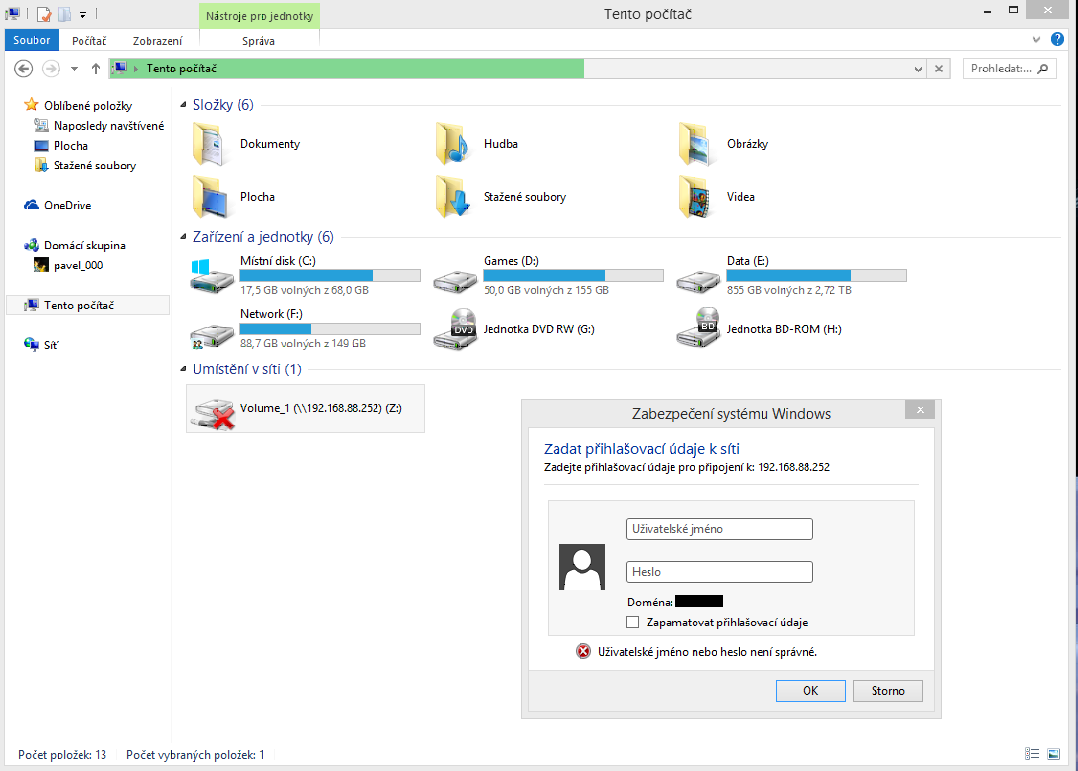The image size is (1078, 771).
Task: Switch to large icons view in status bar
Action: tap(1053, 754)
